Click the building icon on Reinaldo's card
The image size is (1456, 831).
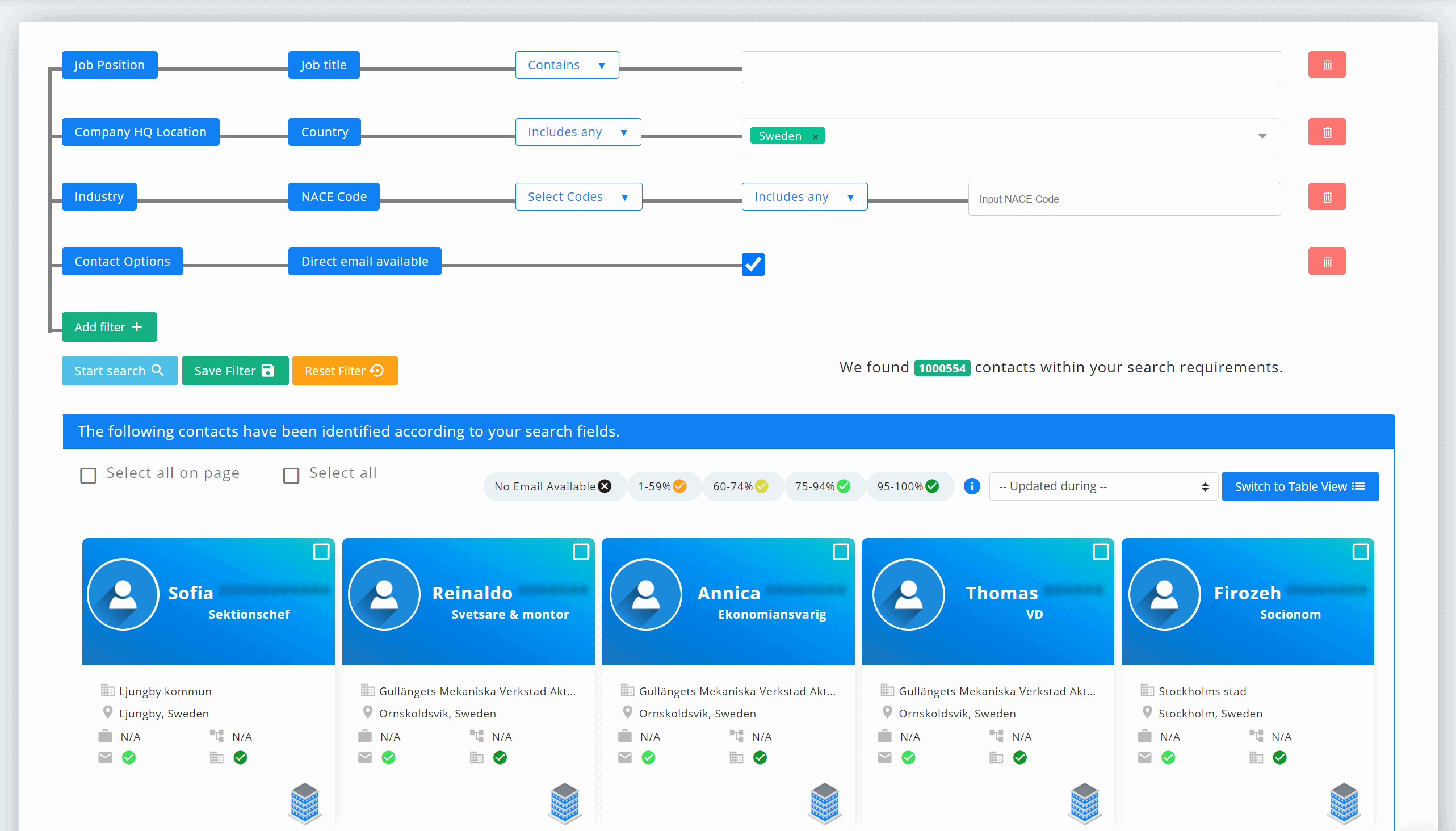tap(564, 803)
